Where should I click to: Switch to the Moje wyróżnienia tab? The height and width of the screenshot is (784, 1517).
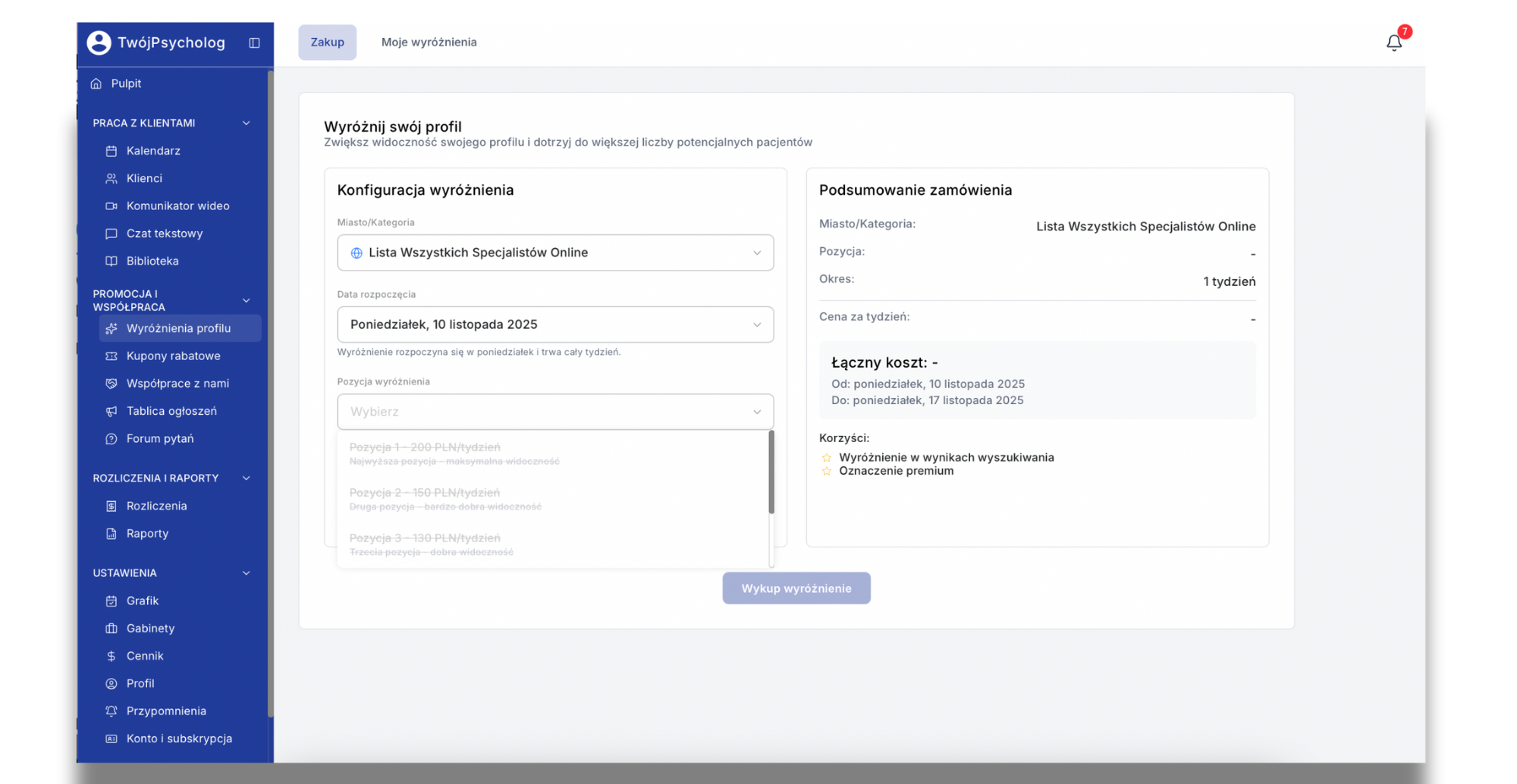click(x=429, y=42)
